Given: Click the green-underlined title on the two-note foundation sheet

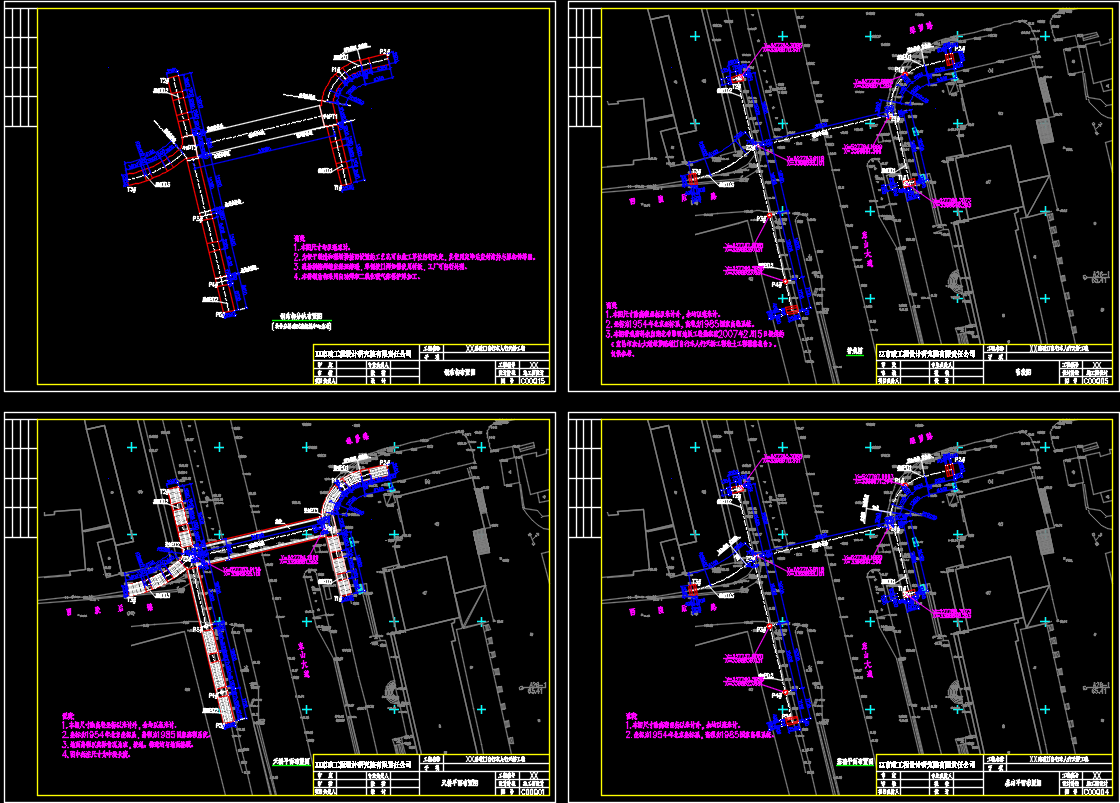Looking at the screenshot, I should 855,762.
